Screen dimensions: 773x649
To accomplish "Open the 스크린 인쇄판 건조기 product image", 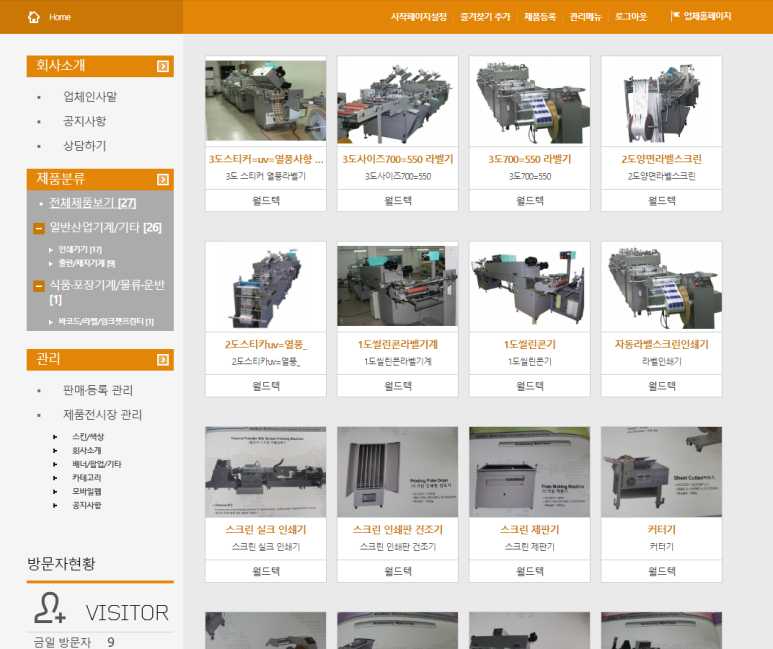I will coord(398,472).
